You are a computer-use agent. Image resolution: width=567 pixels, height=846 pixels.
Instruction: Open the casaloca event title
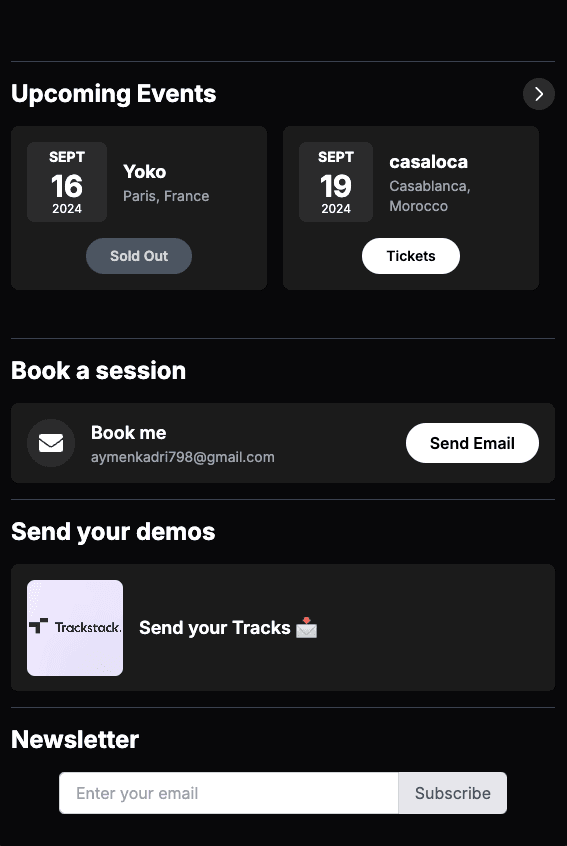pos(428,162)
